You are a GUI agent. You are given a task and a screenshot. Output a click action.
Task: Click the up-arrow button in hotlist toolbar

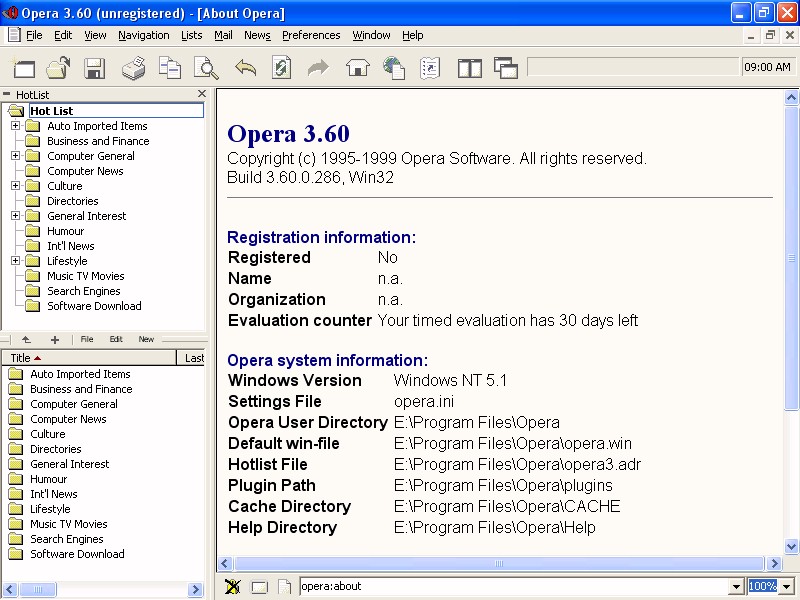pyautogui.click(x=27, y=339)
